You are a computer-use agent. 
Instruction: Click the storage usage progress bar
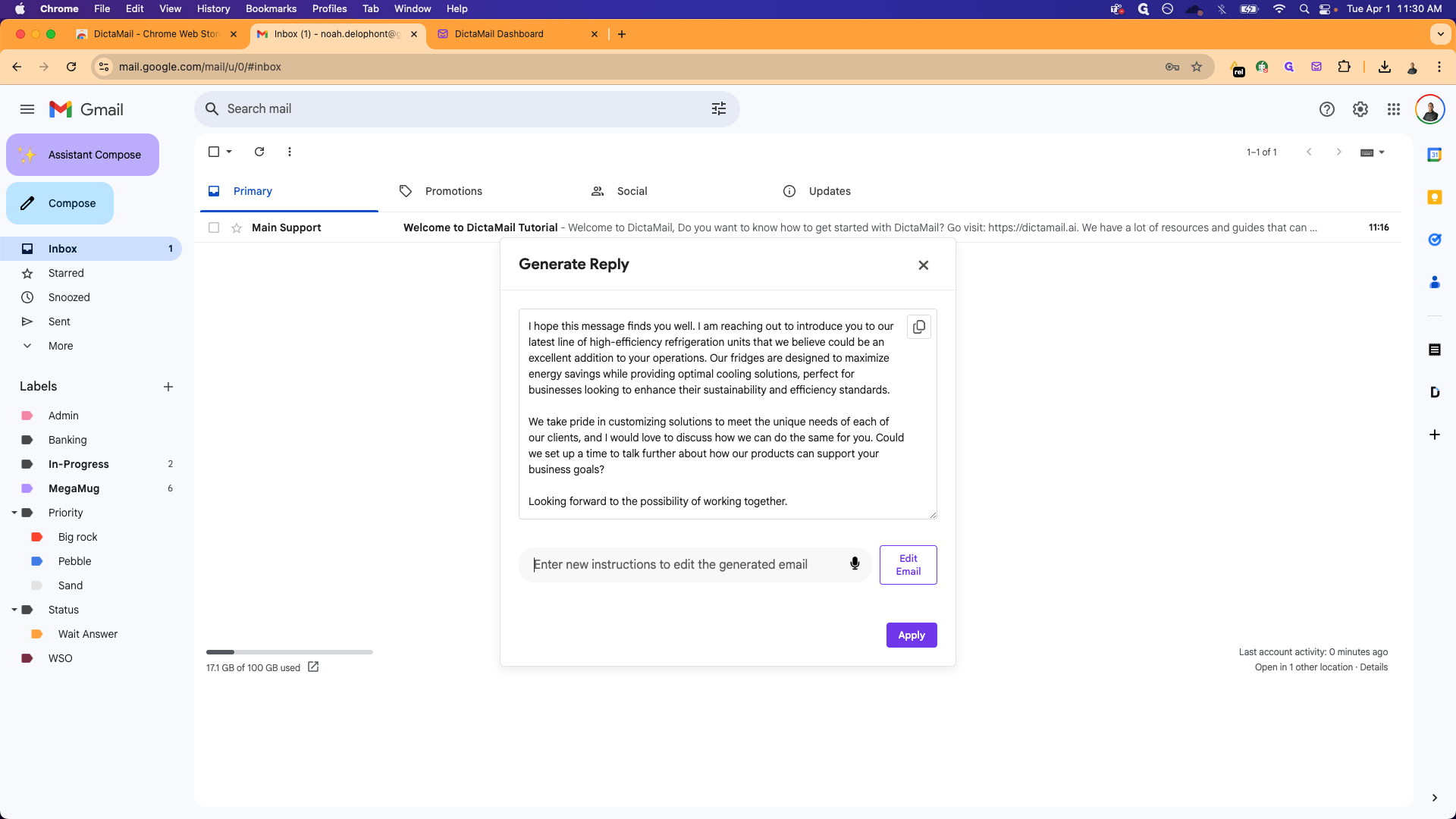tap(289, 651)
